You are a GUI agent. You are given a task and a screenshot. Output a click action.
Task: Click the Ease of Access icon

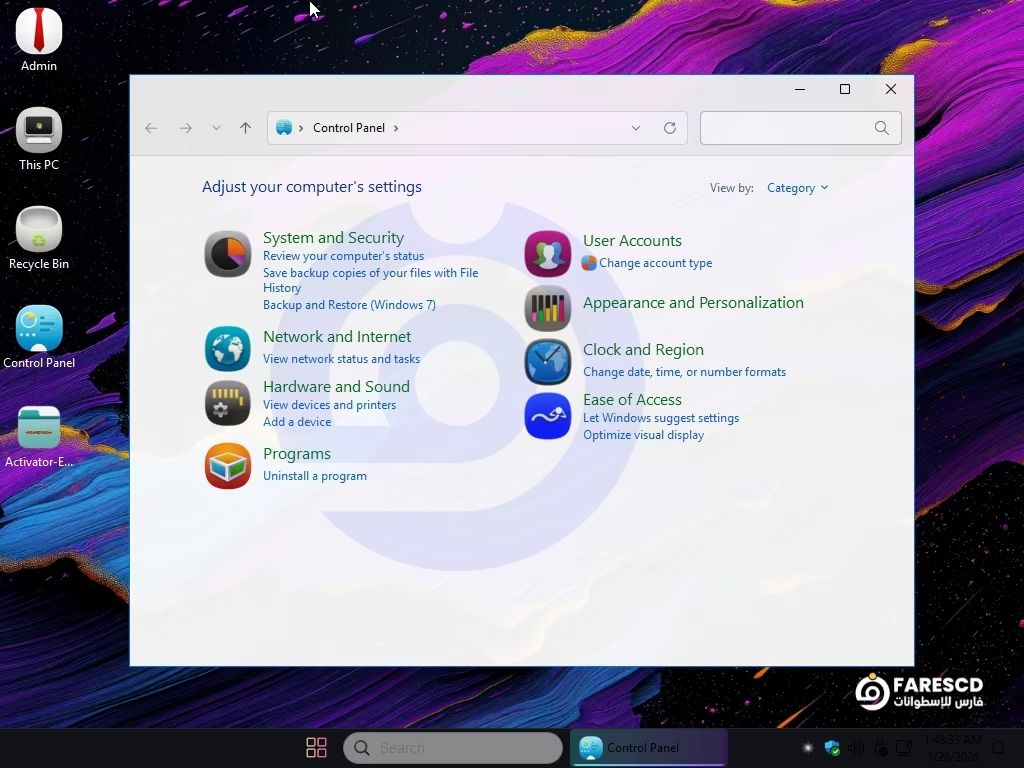click(547, 416)
